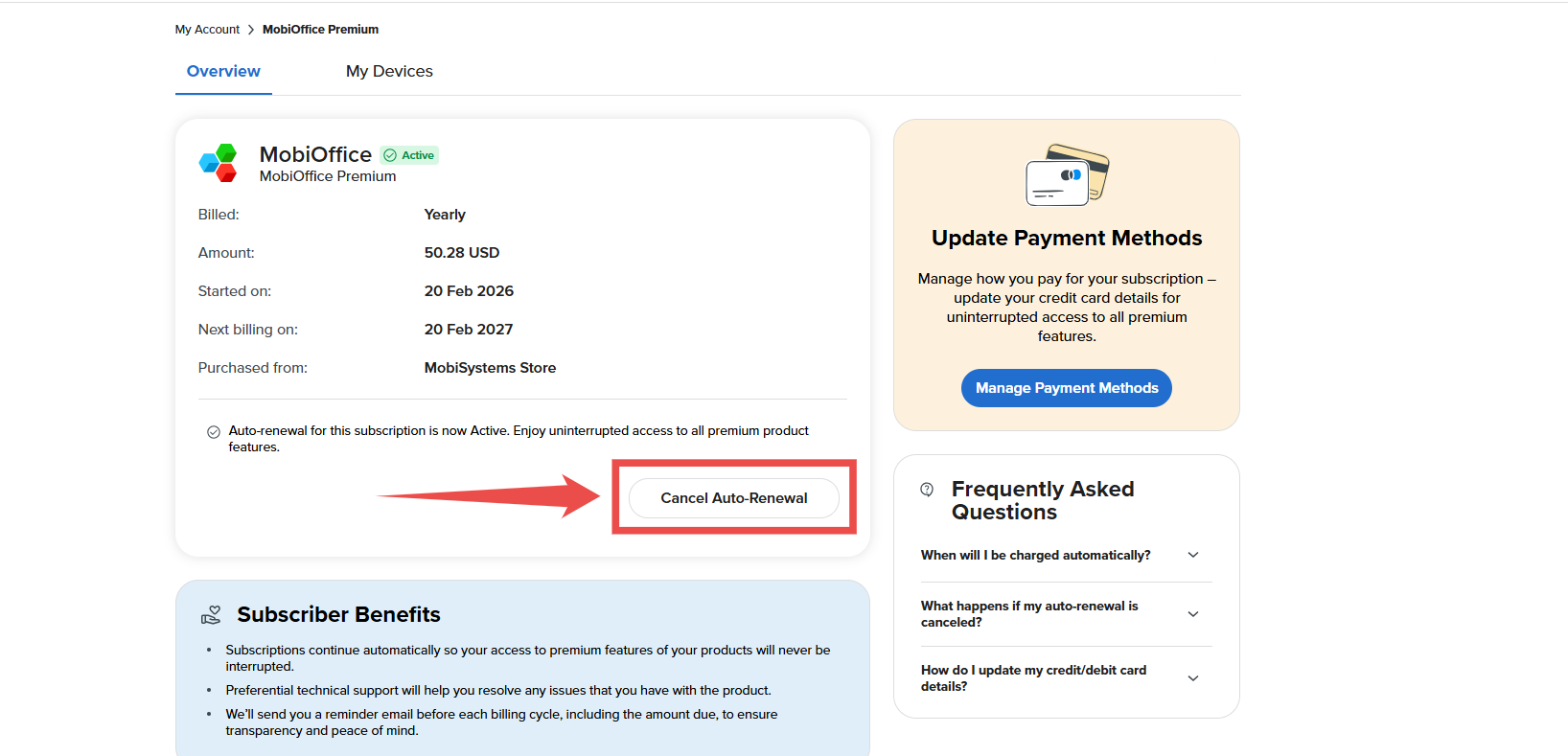Click the Cancel Auto-Renewal button
The width and height of the screenshot is (1568, 756).
[x=734, y=498]
